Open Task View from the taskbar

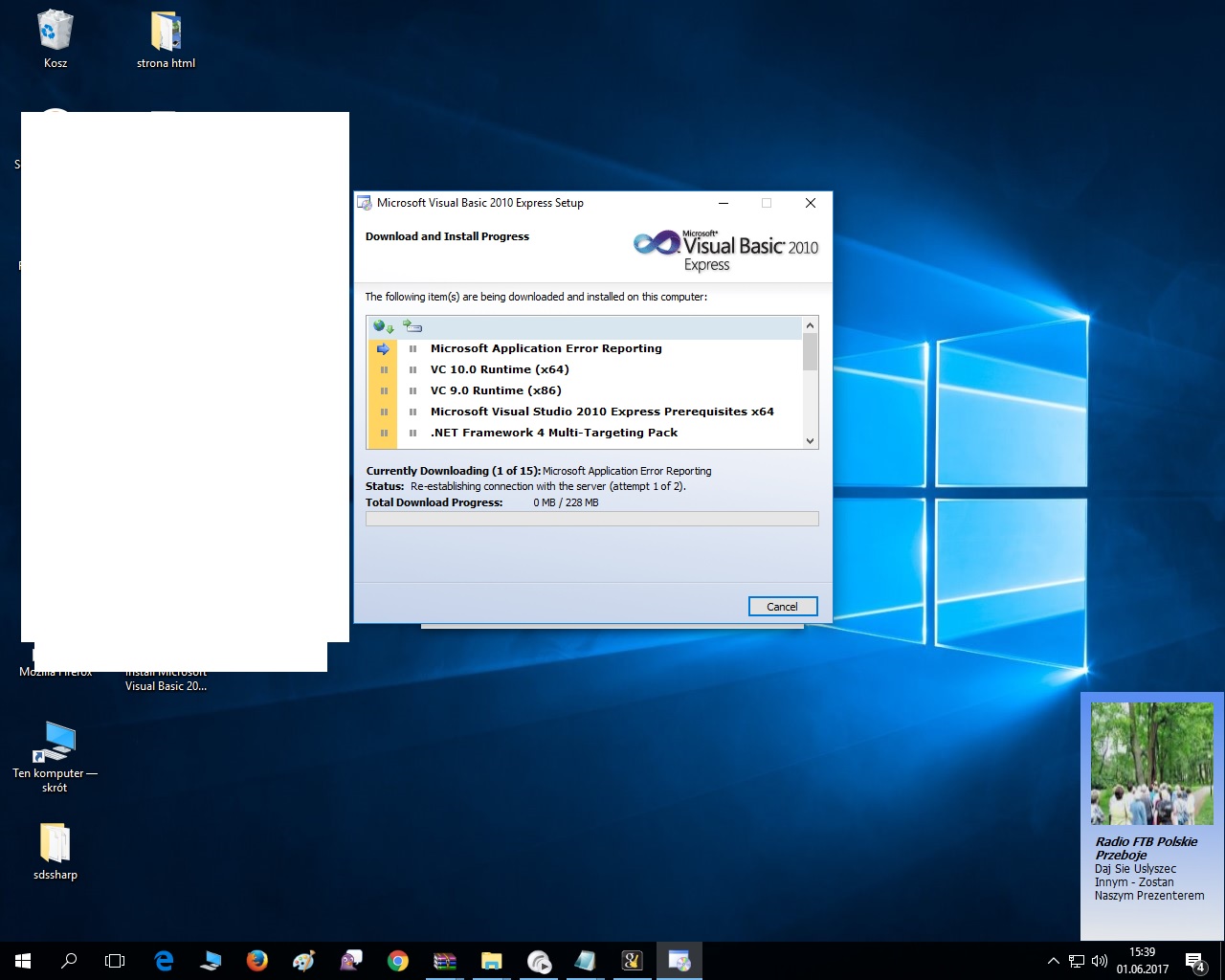(115, 961)
